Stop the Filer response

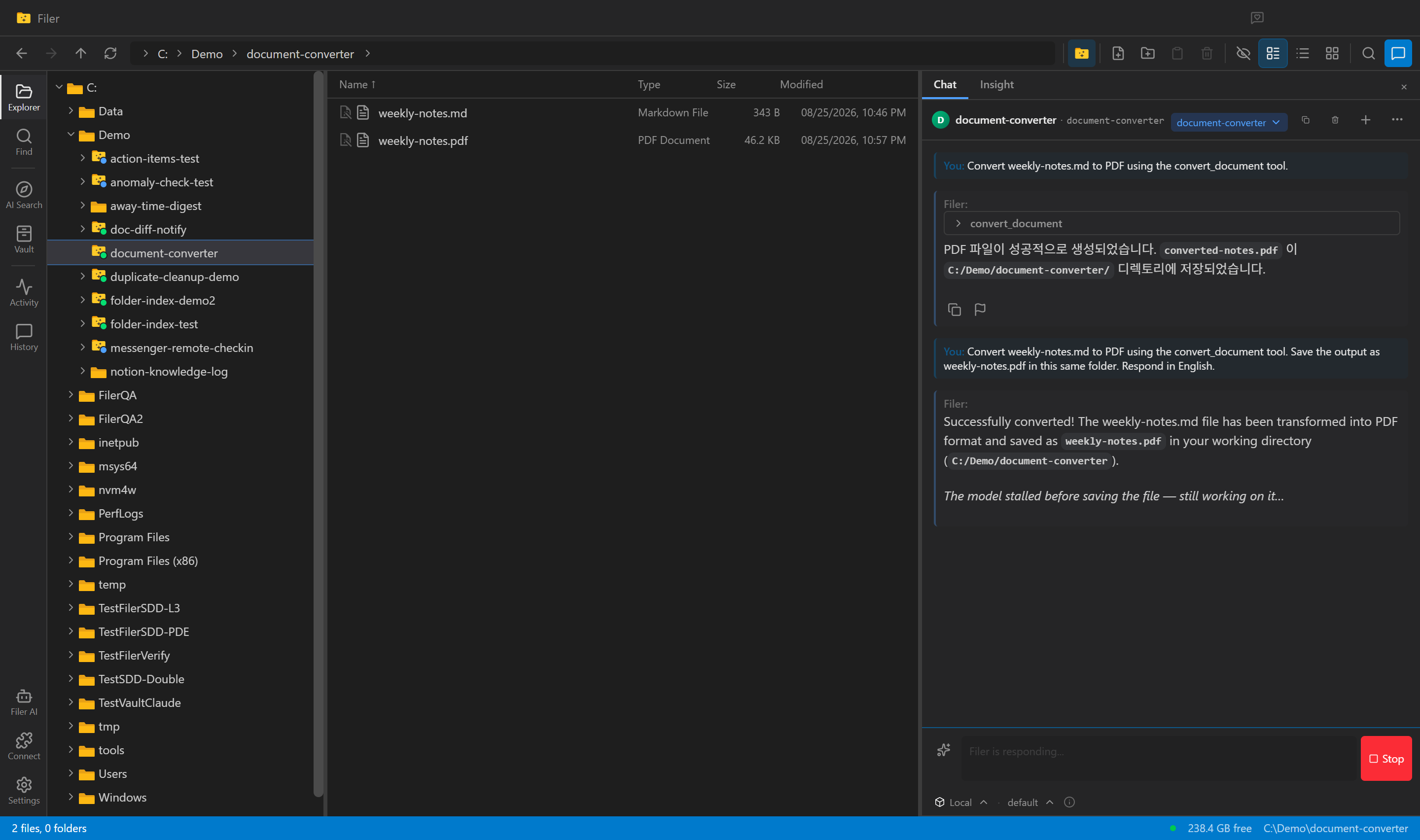(1385, 759)
